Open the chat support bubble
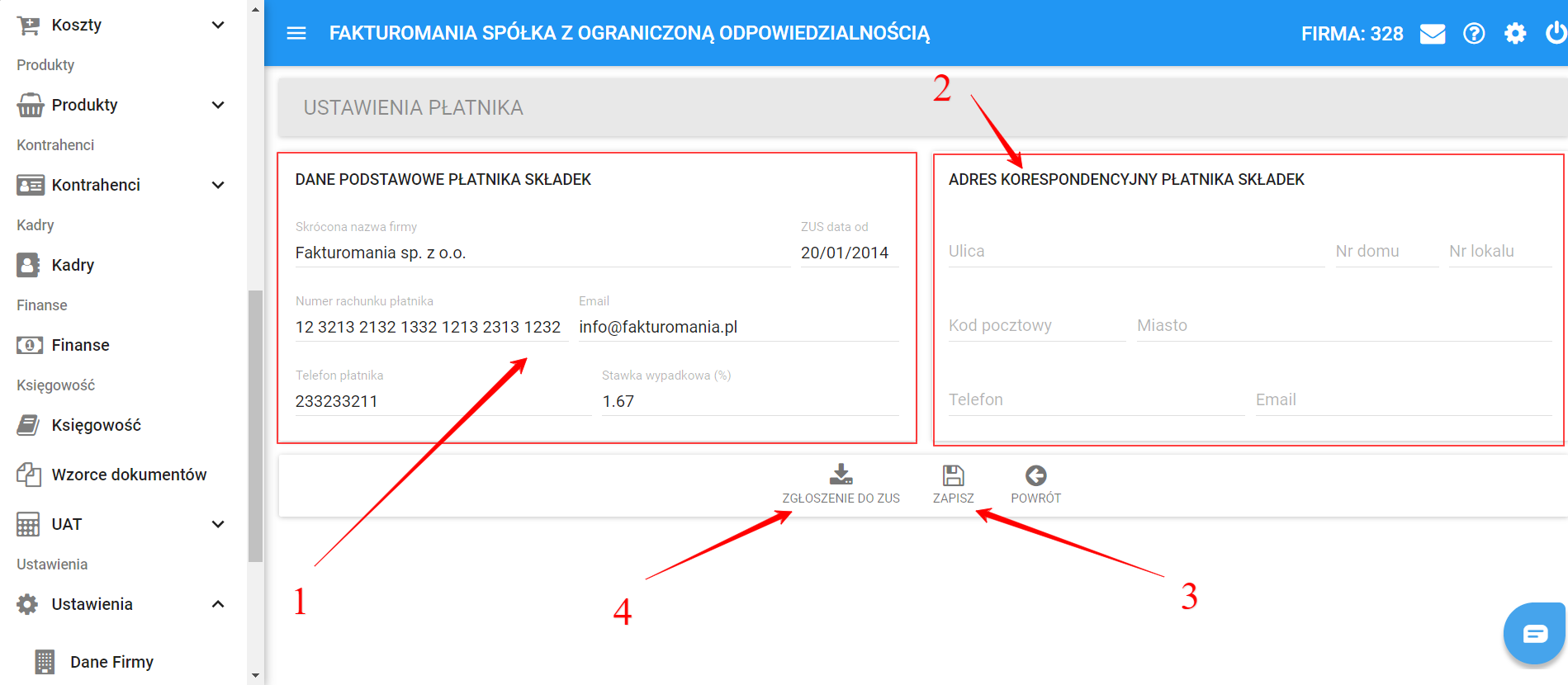This screenshot has width=1568, height=685. point(1535,633)
